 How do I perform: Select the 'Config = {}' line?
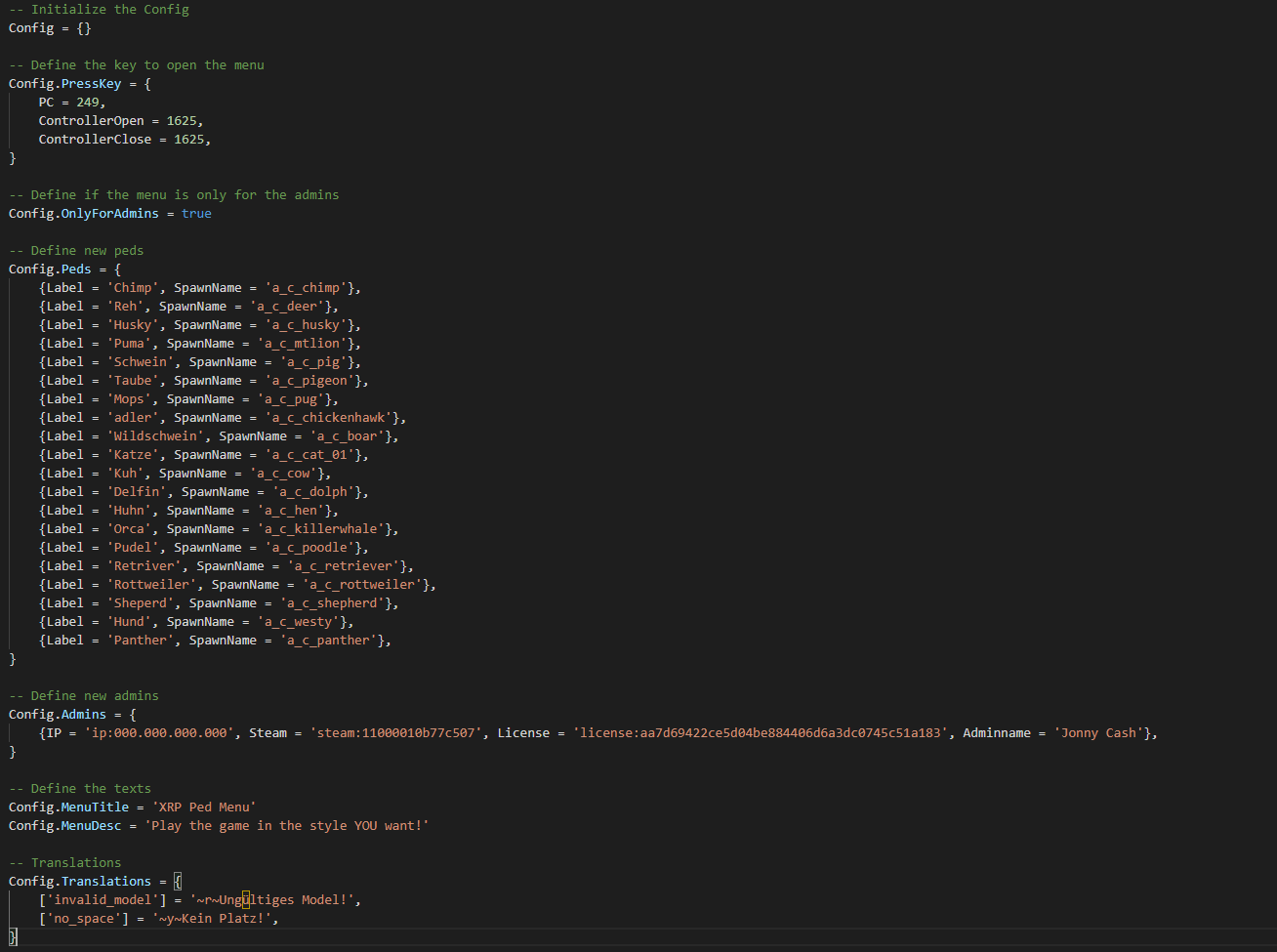pyautogui.click(x=50, y=27)
